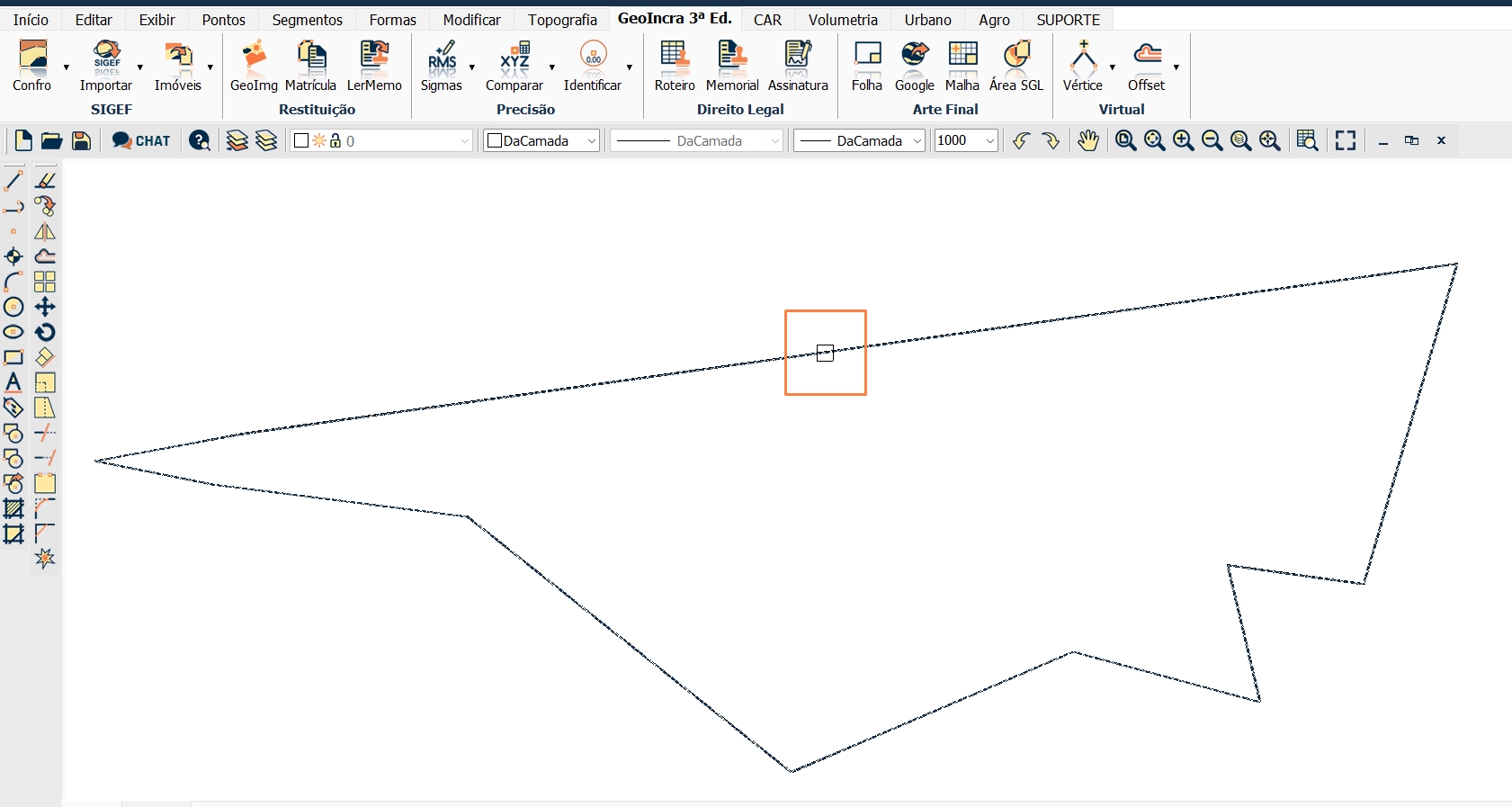Select the Ellipse drawing tool
This screenshot has height=807, width=1512.
(13, 332)
